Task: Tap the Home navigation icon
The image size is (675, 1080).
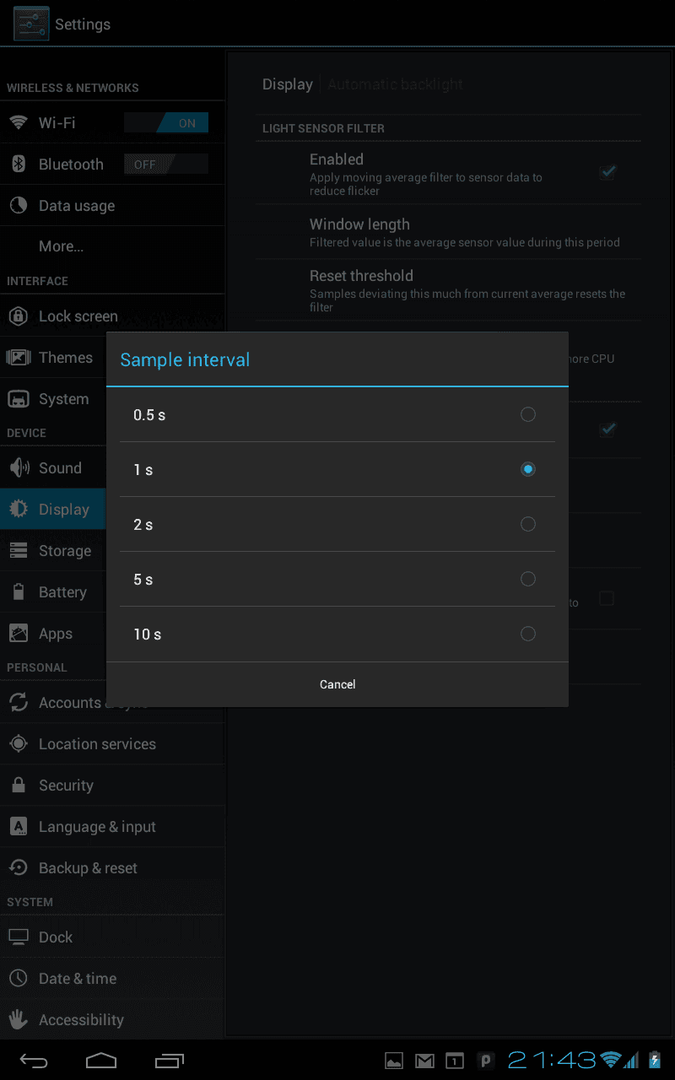Action: (x=101, y=1059)
